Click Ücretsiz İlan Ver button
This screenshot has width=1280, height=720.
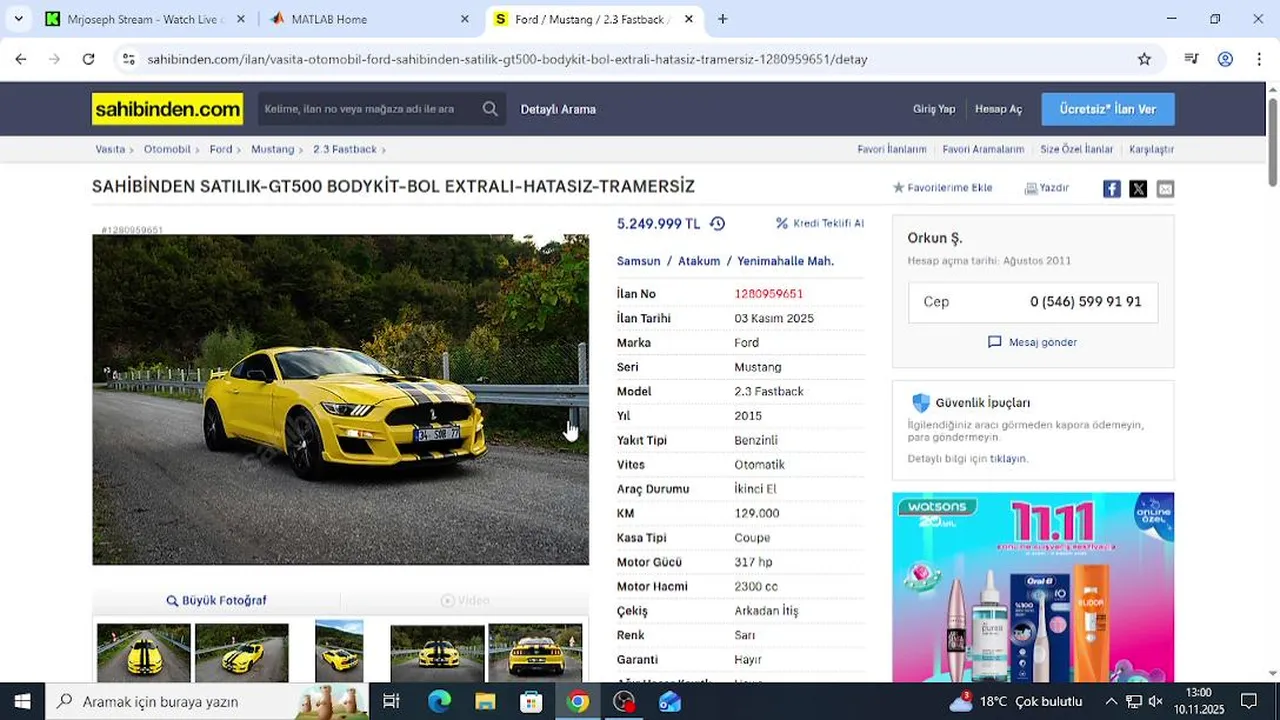pos(1108,109)
